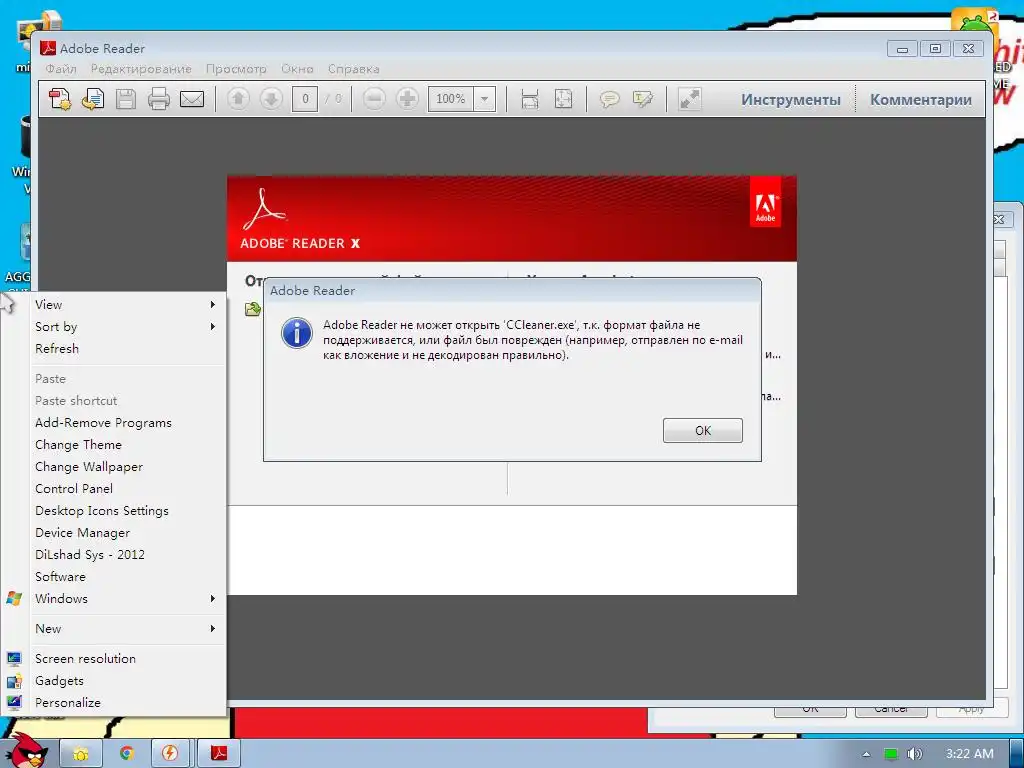Viewport: 1024px width, 768px height.
Task: Open the Окно menu
Action: (x=297, y=69)
